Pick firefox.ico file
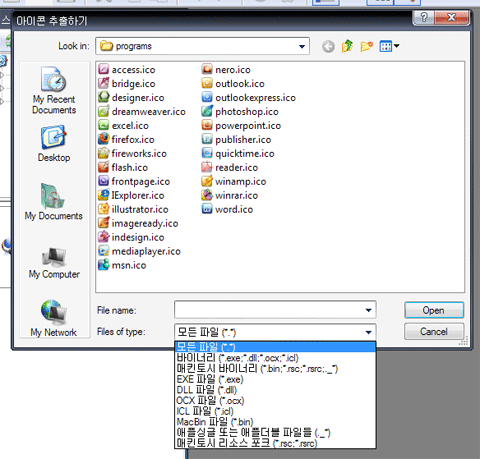Image resolution: width=480 pixels, height=459 pixels. pyautogui.click(x=126, y=139)
